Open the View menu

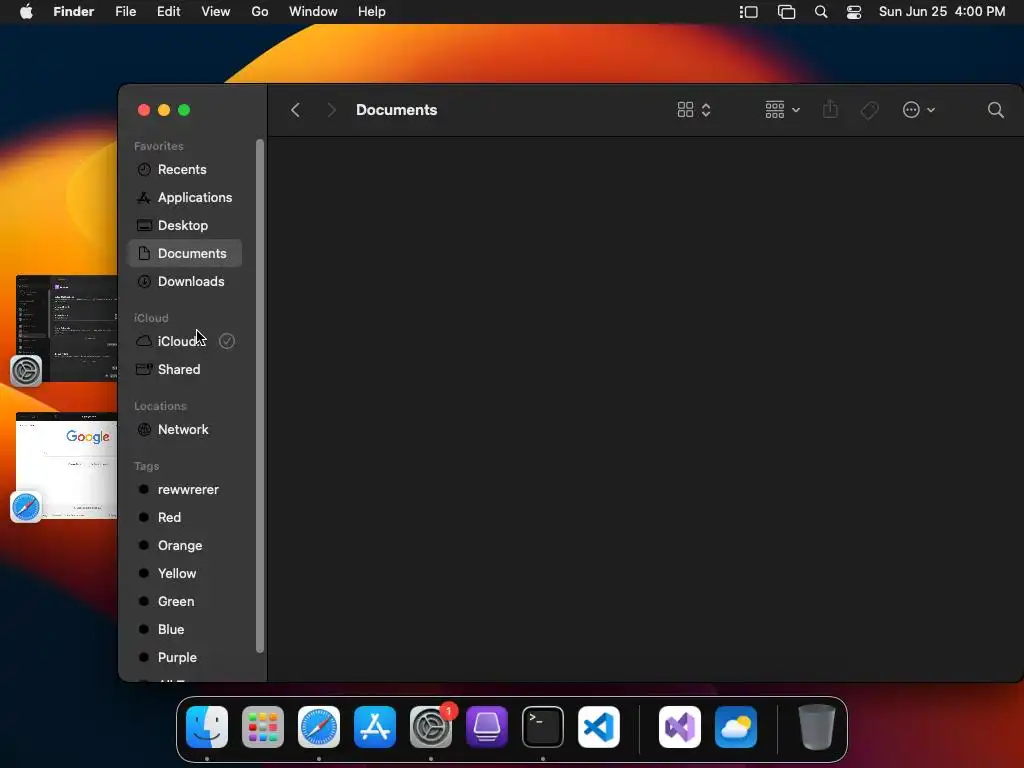pos(216,12)
